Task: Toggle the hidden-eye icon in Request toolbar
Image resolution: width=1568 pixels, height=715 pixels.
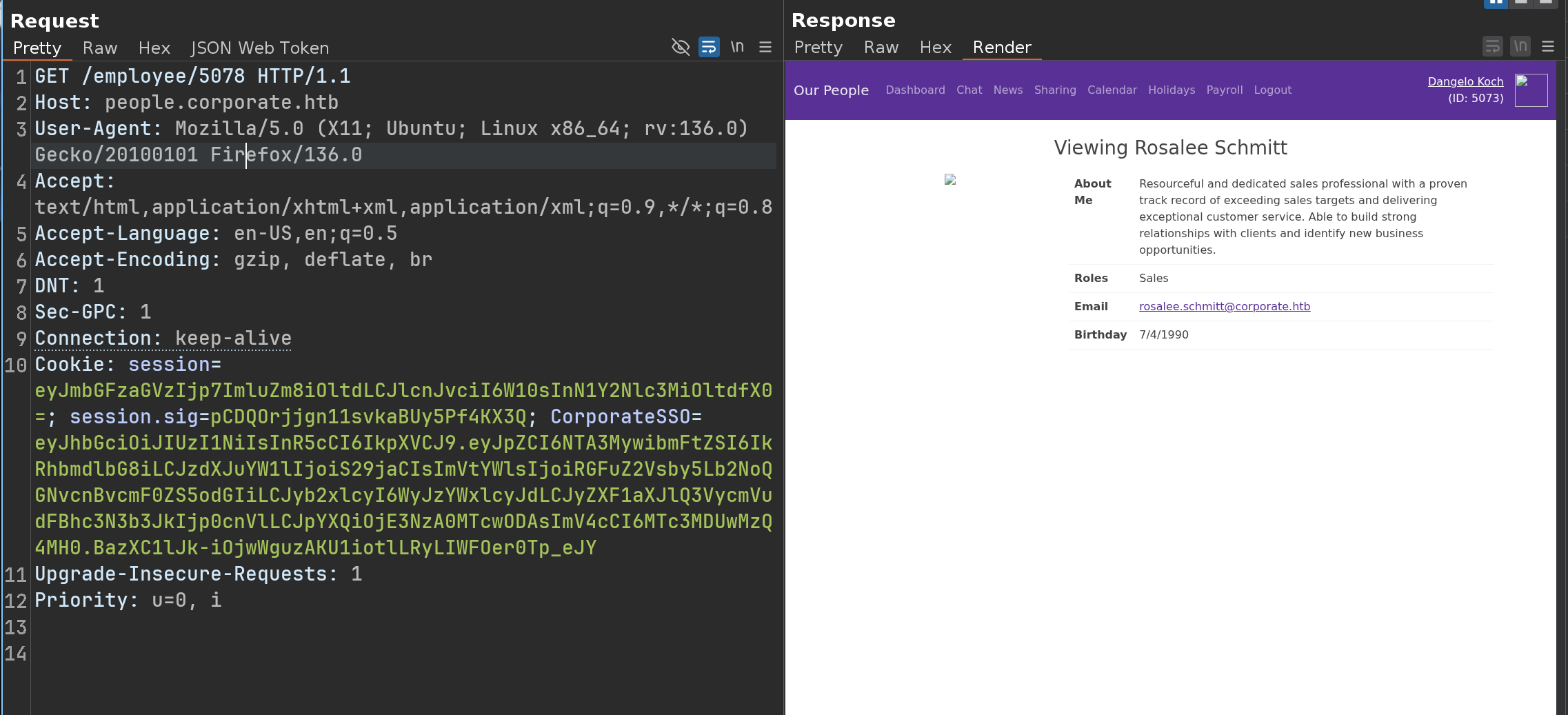Action: click(x=681, y=47)
